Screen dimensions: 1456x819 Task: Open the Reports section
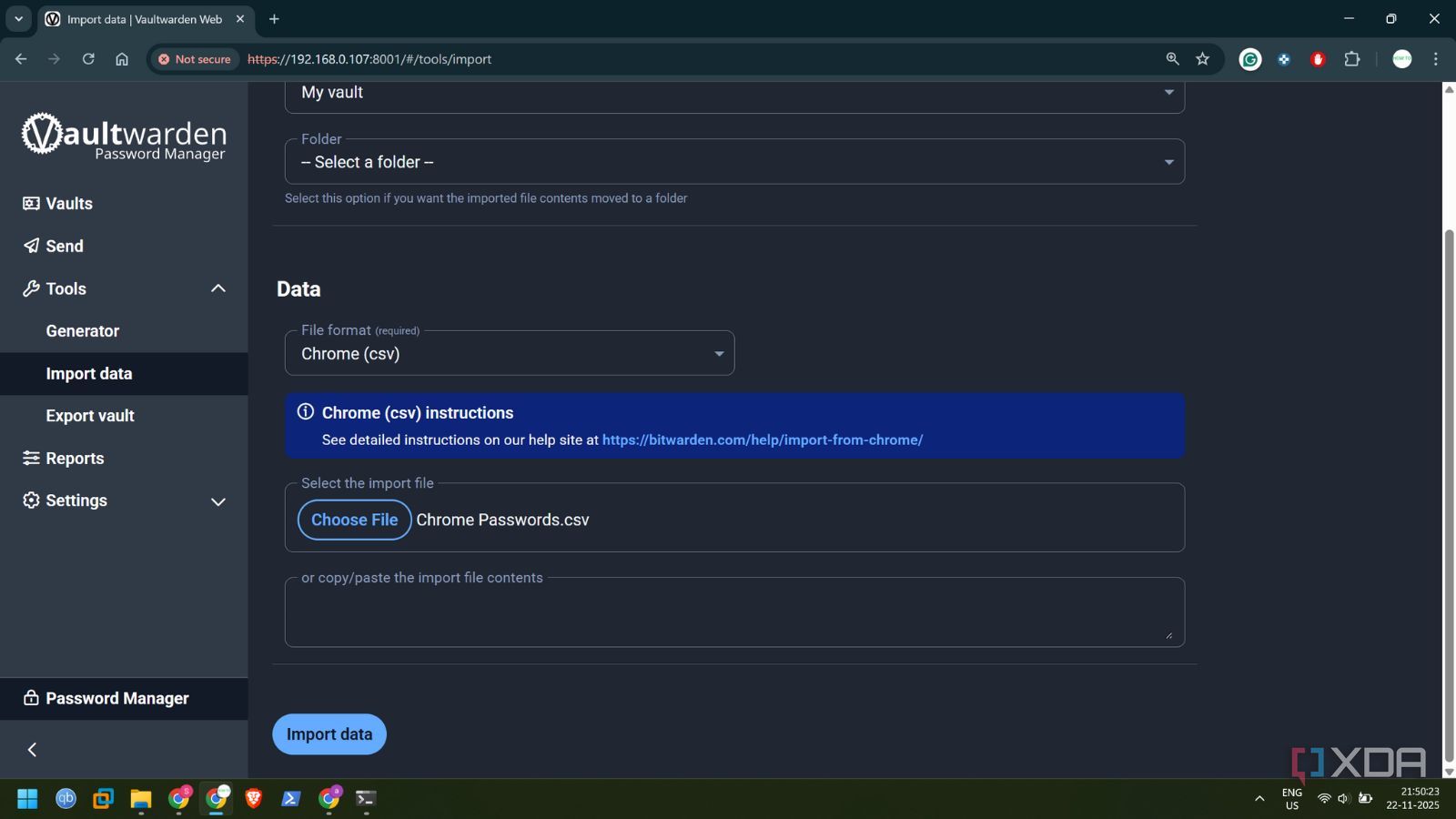point(64,459)
